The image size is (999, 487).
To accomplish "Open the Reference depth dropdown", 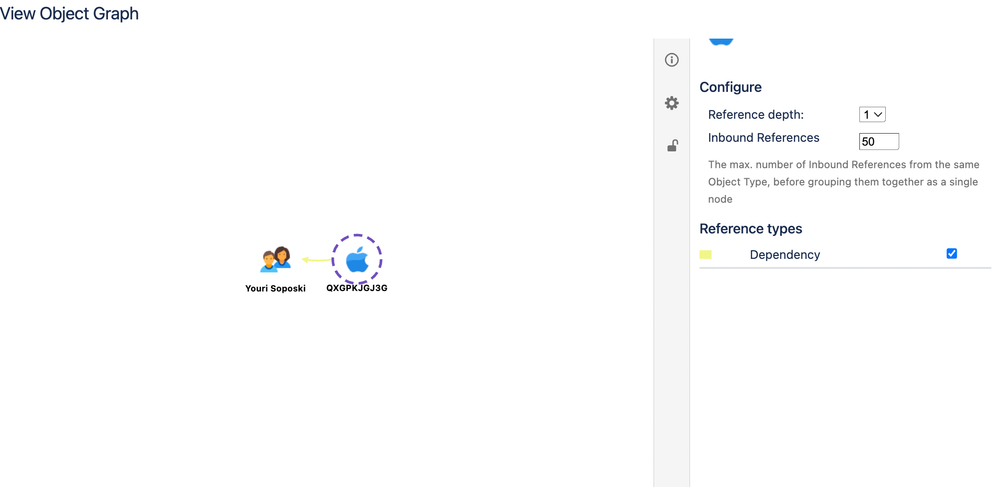I will (872, 115).
